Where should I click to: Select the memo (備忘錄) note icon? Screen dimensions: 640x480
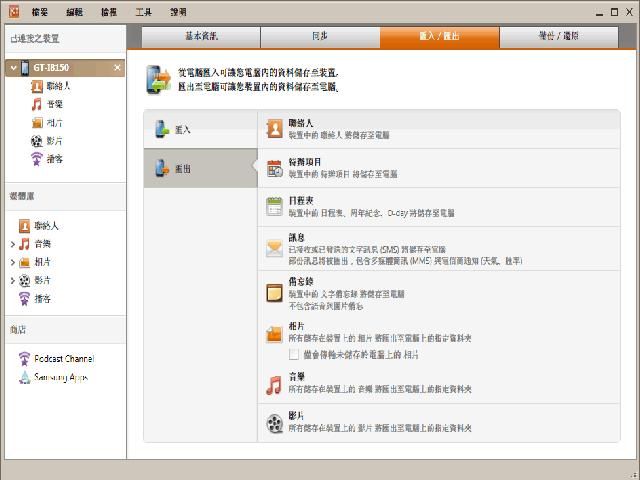click(274, 293)
